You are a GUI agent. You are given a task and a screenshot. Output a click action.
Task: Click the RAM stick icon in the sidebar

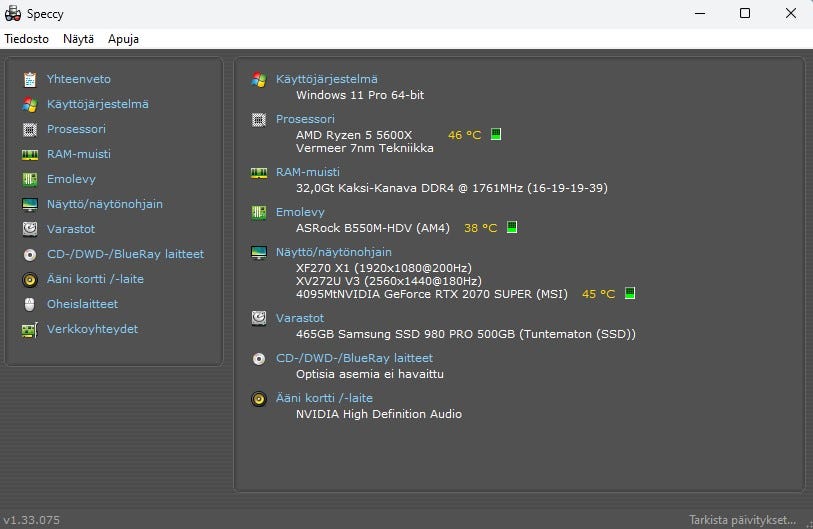click(30, 155)
